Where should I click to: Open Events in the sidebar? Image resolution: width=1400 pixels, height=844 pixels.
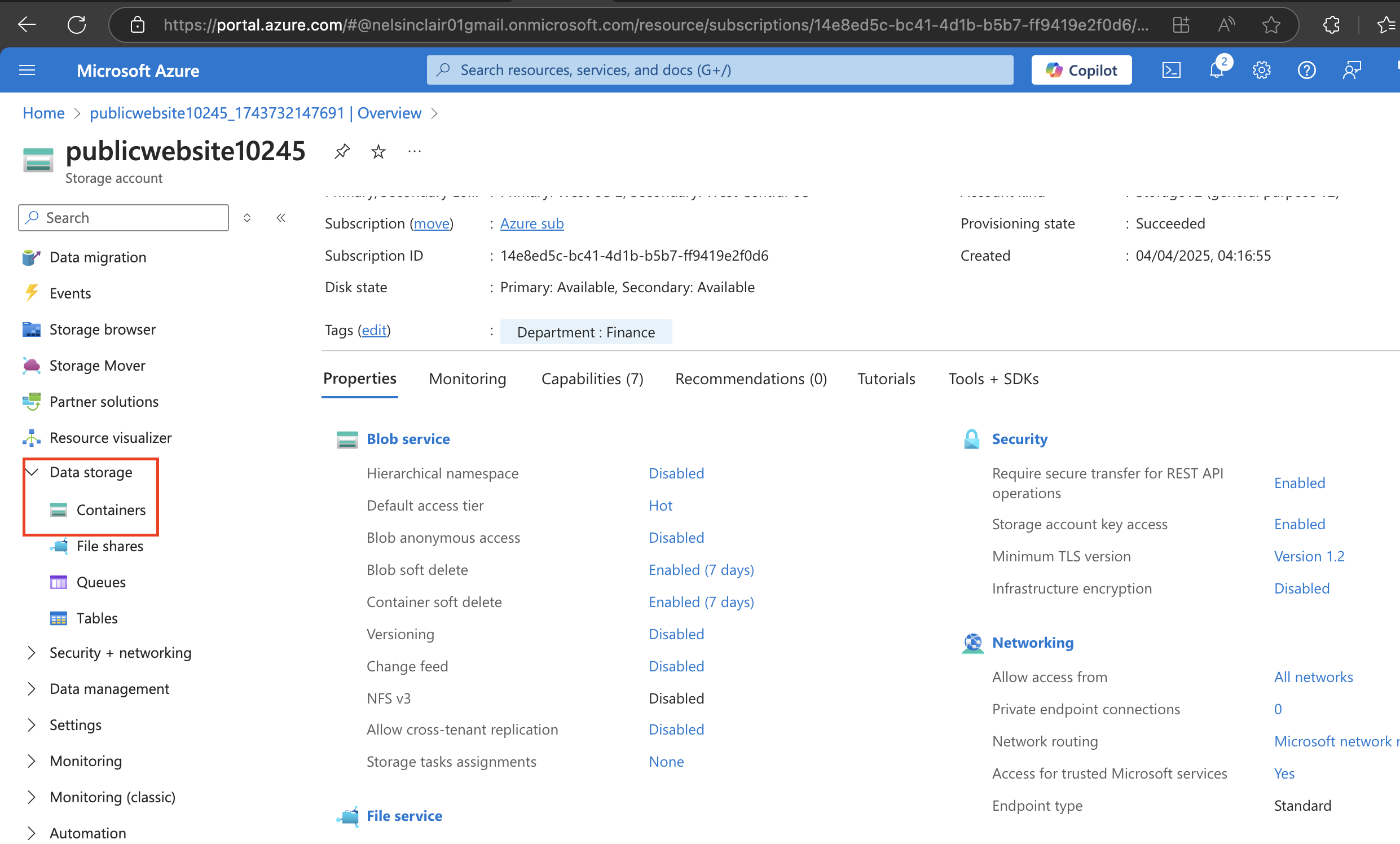(70, 293)
